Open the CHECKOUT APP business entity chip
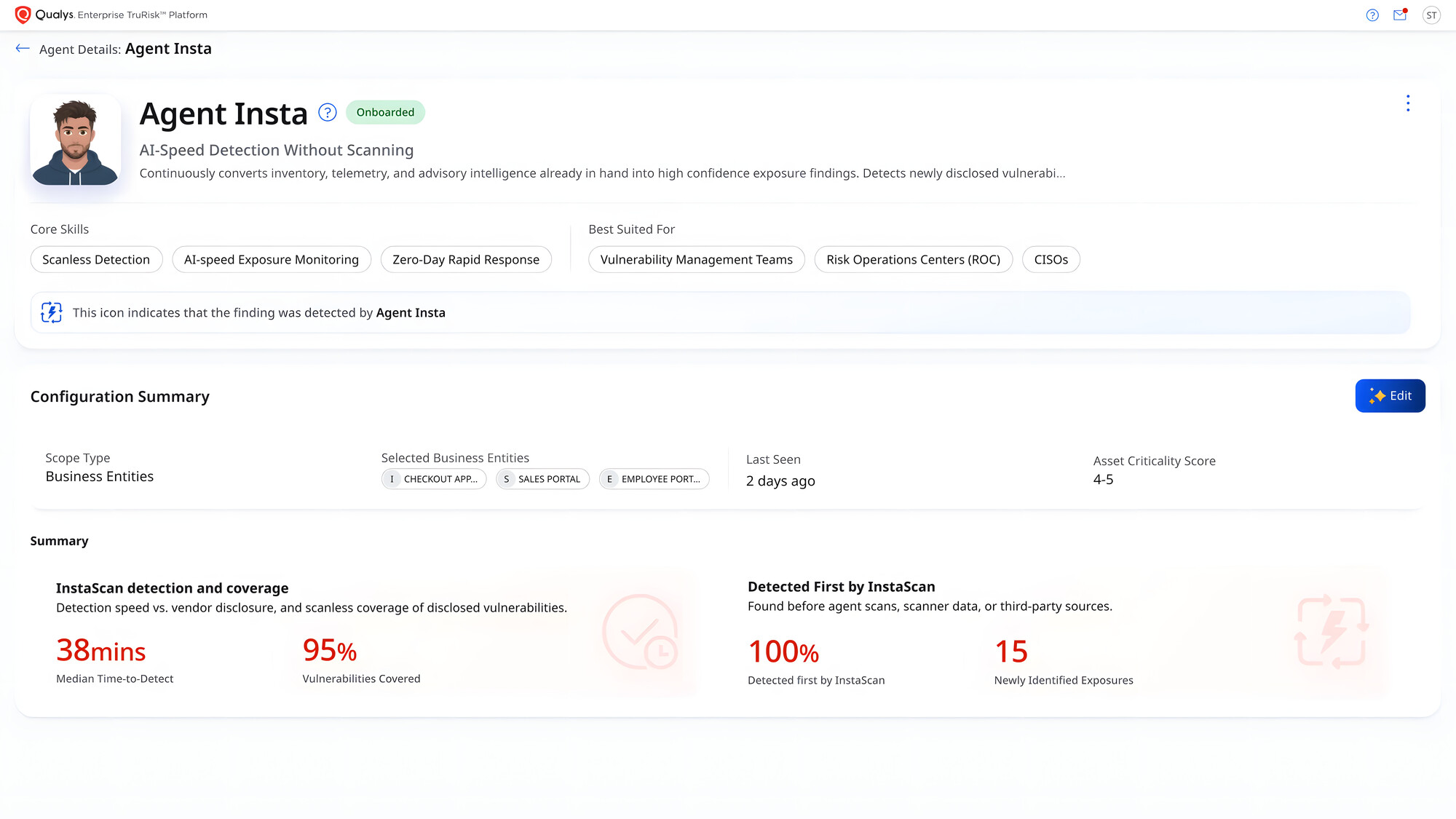This screenshot has width=1456, height=819. pyautogui.click(x=434, y=479)
